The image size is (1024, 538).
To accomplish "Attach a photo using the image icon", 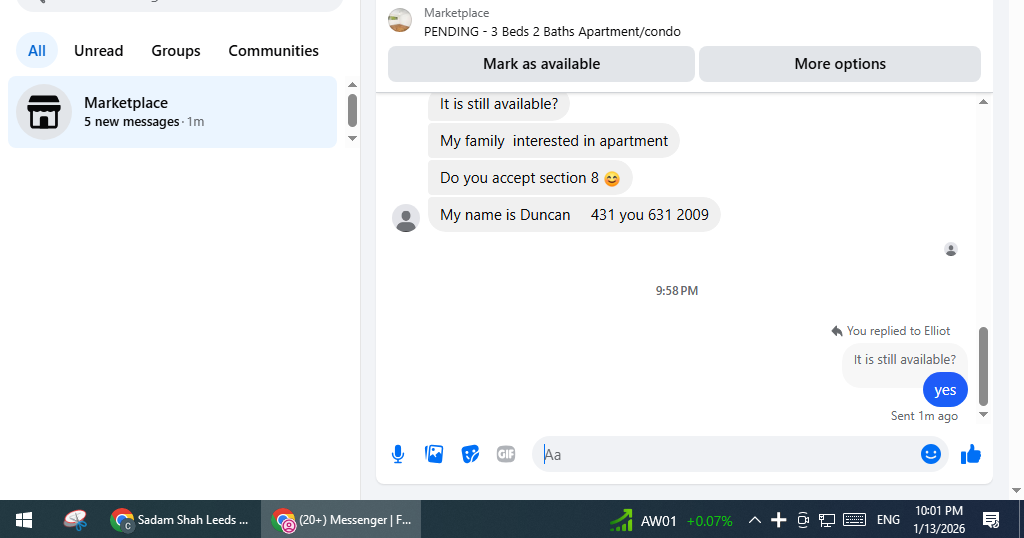I will [x=434, y=454].
